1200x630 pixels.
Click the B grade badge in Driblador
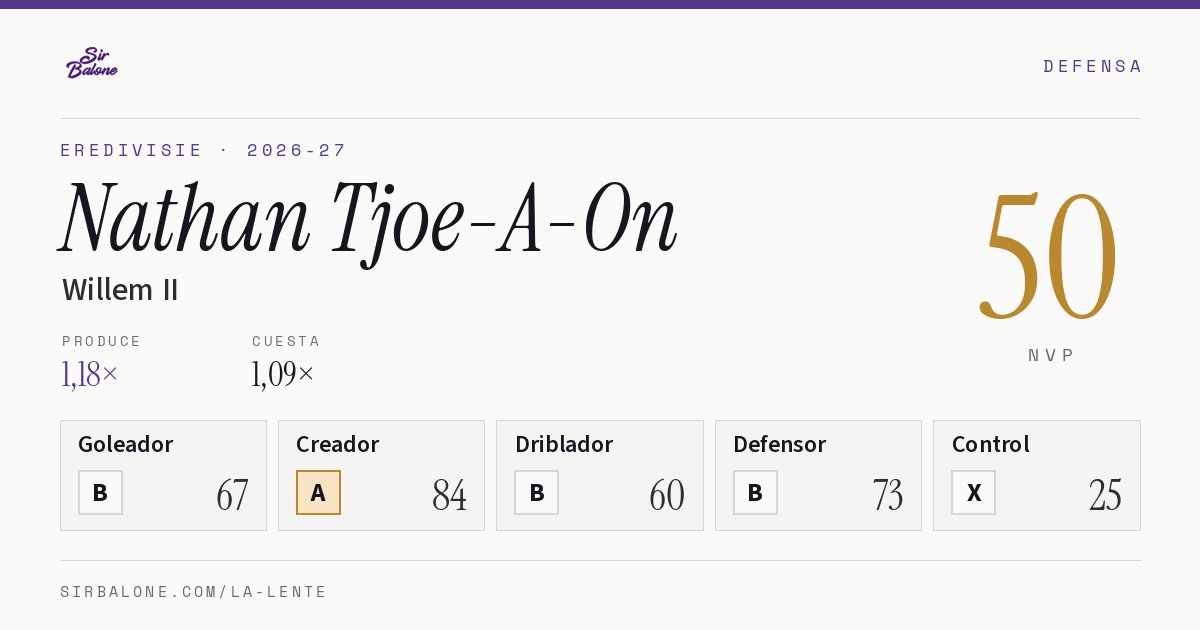[x=536, y=492]
